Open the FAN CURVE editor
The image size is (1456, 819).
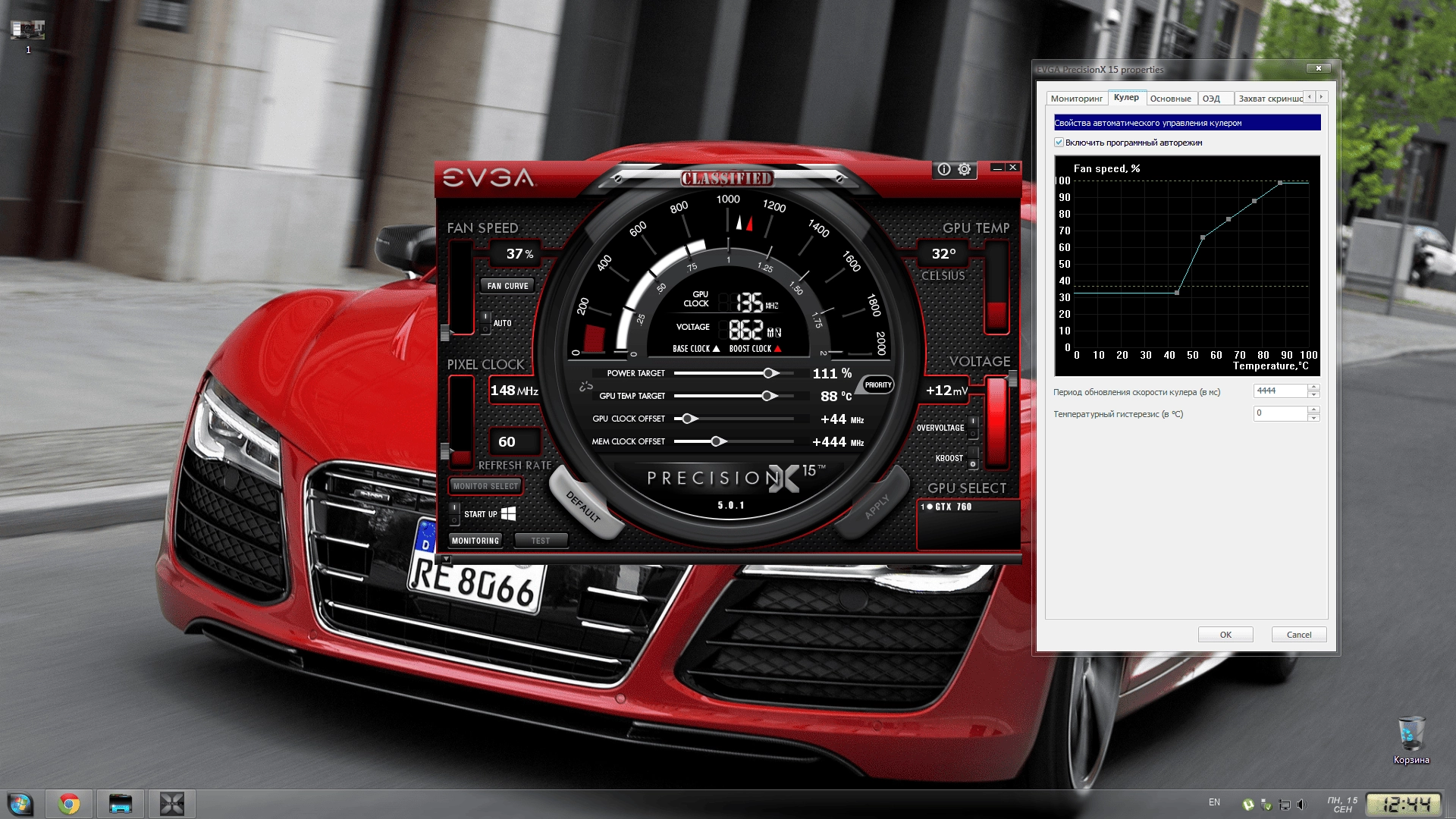point(507,286)
